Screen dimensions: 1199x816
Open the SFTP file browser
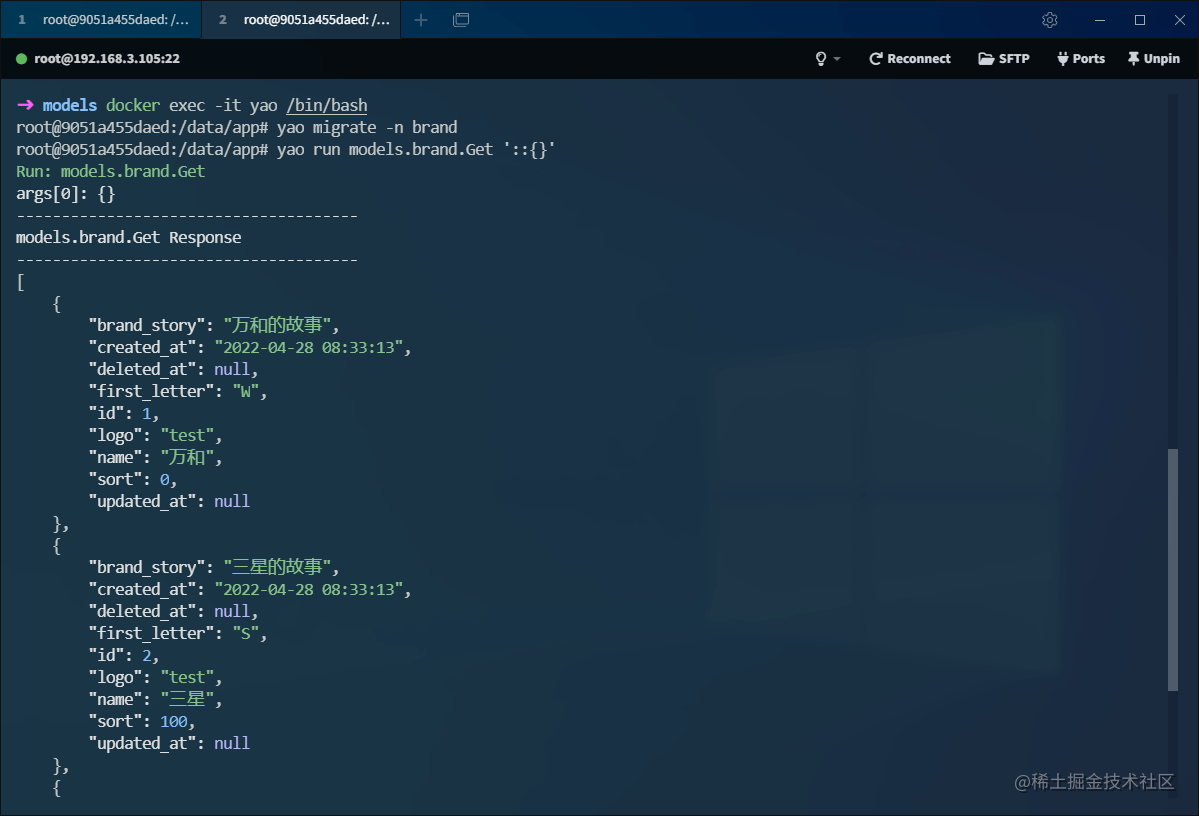pyautogui.click(x=1004, y=59)
